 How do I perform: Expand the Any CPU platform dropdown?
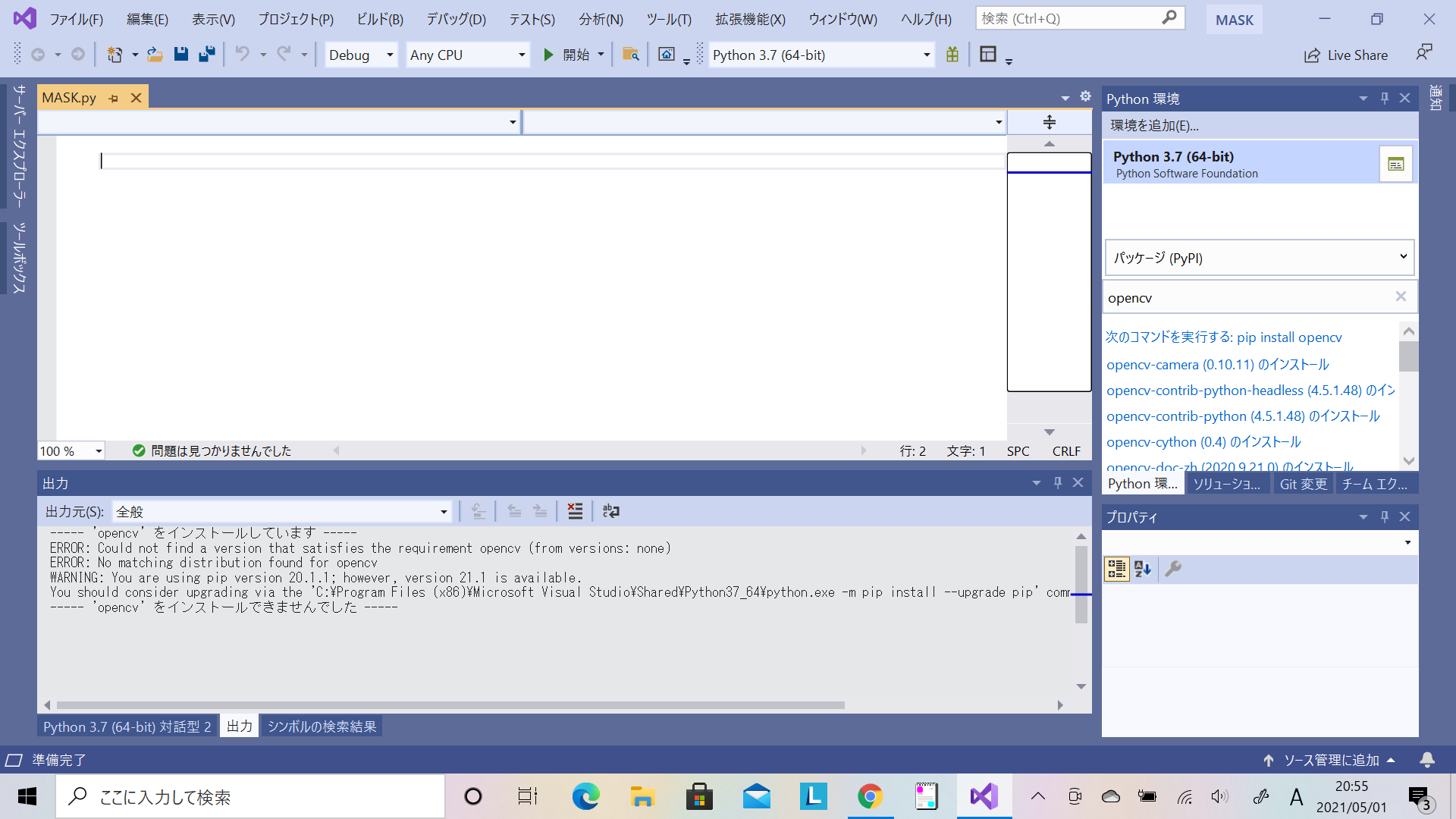tap(521, 55)
